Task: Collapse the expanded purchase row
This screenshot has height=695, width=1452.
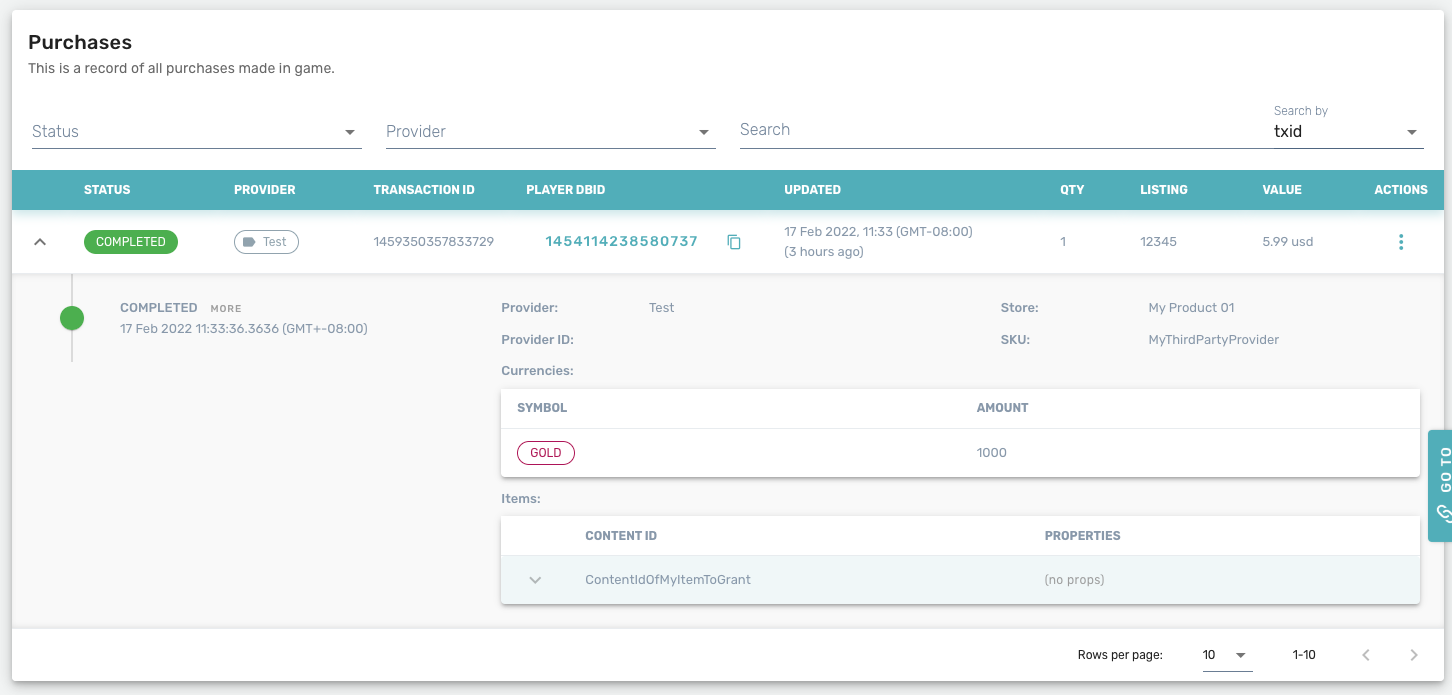Action: (x=40, y=242)
